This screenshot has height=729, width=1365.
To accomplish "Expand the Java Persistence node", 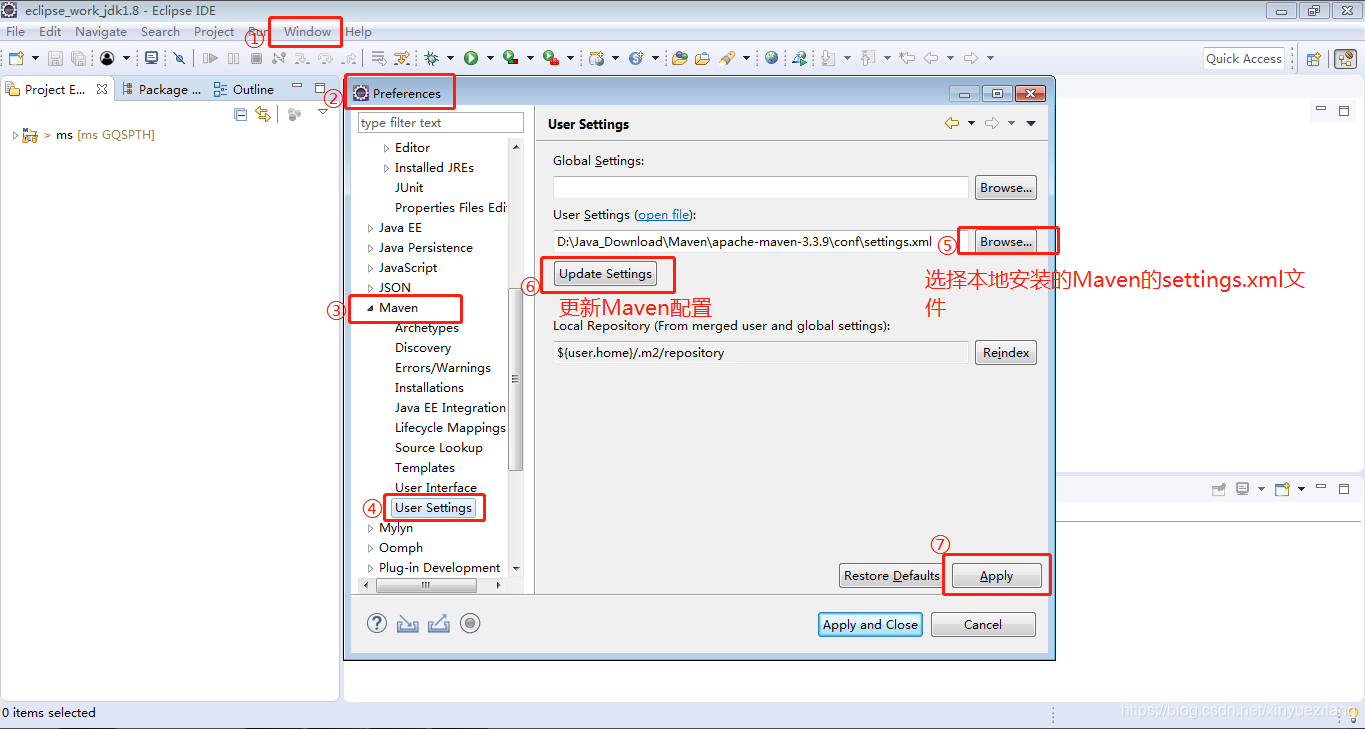I will point(371,248).
